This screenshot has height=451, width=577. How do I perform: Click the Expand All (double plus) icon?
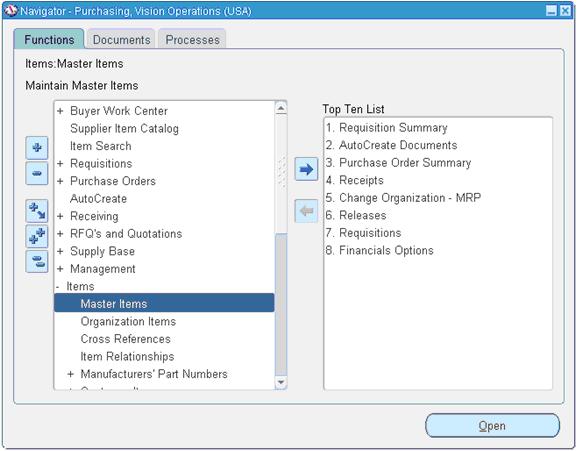pyautogui.click(x=37, y=236)
